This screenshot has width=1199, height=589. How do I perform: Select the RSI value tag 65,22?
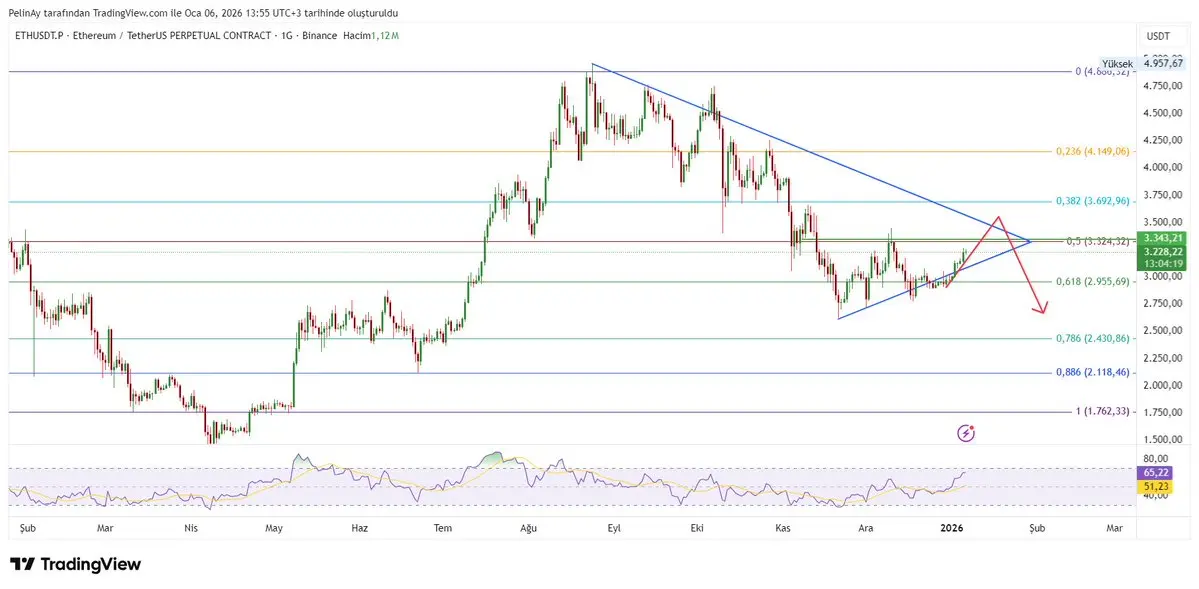pos(1155,474)
